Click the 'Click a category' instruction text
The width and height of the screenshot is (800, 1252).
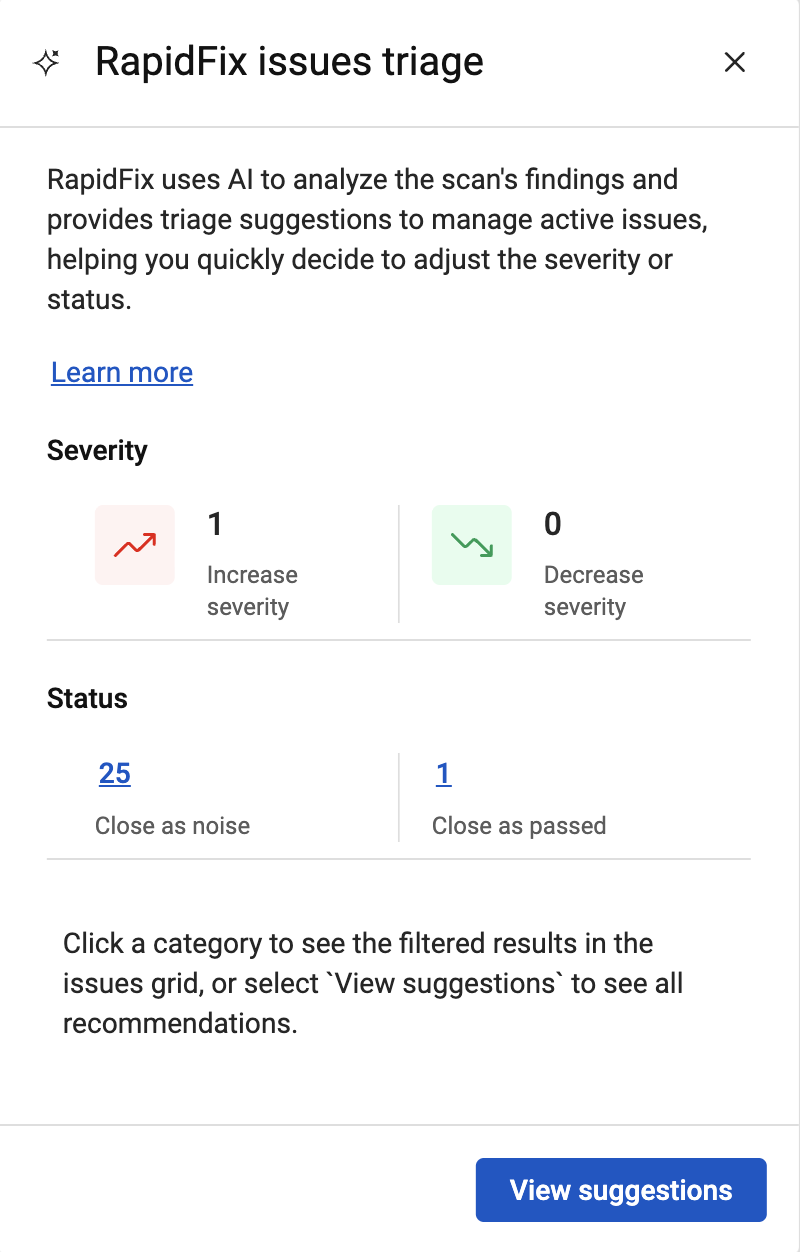[x=373, y=984]
